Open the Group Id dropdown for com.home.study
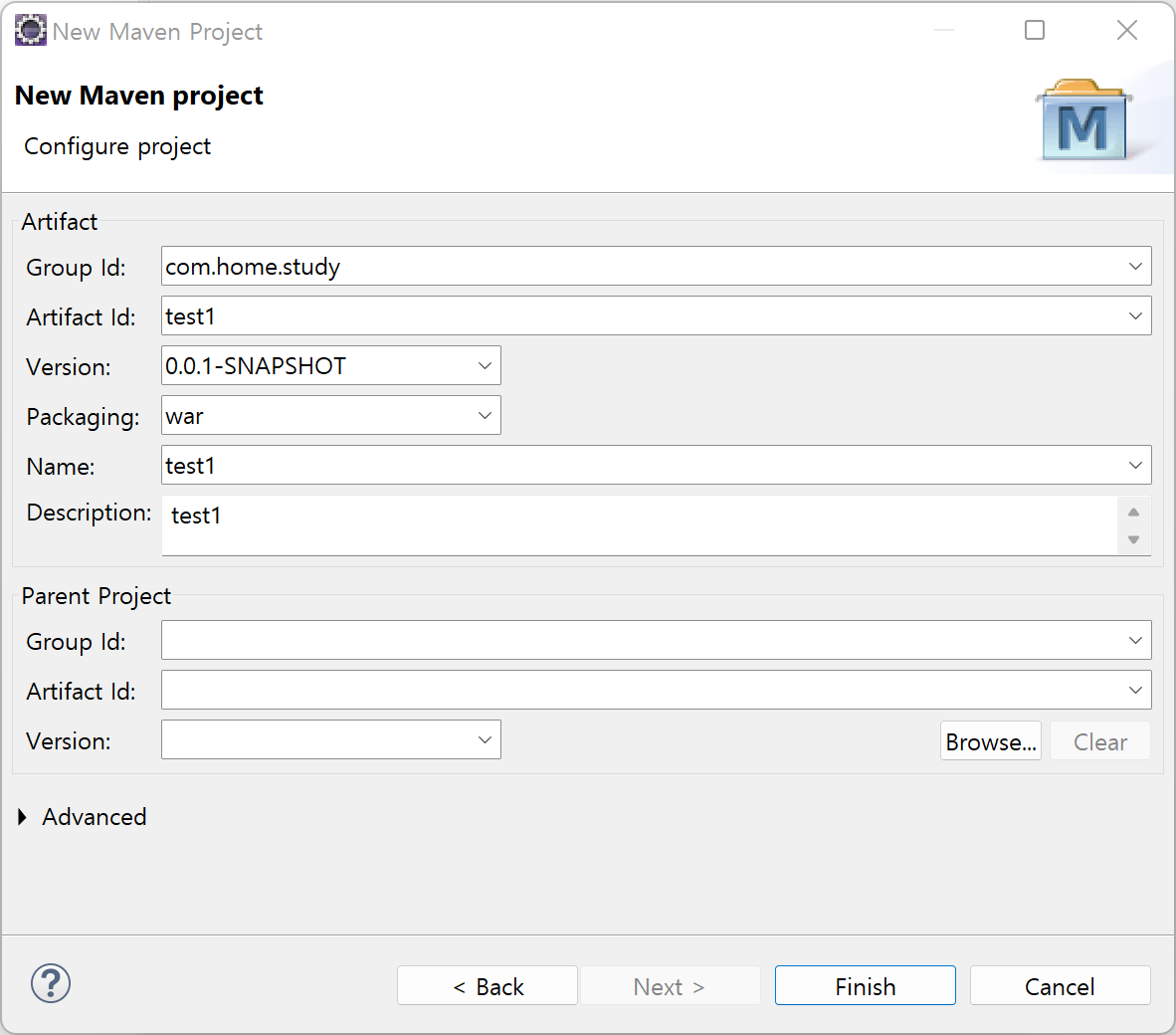Image resolution: width=1176 pixels, height=1035 pixels. tap(1134, 266)
